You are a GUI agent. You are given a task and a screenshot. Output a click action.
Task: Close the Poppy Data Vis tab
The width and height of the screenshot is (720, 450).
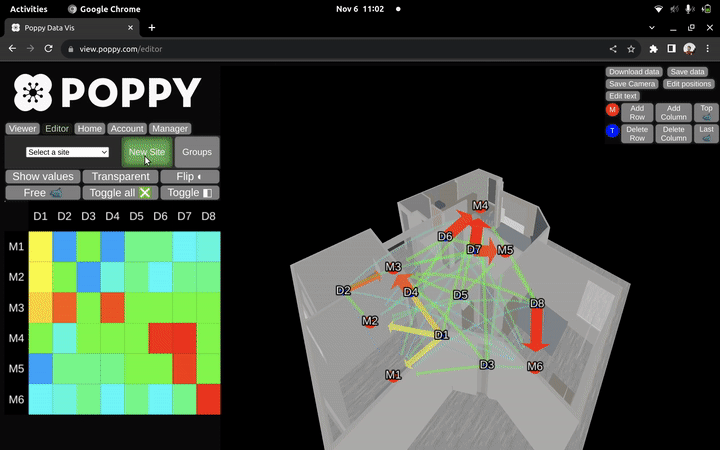click(x=130, y=28)
